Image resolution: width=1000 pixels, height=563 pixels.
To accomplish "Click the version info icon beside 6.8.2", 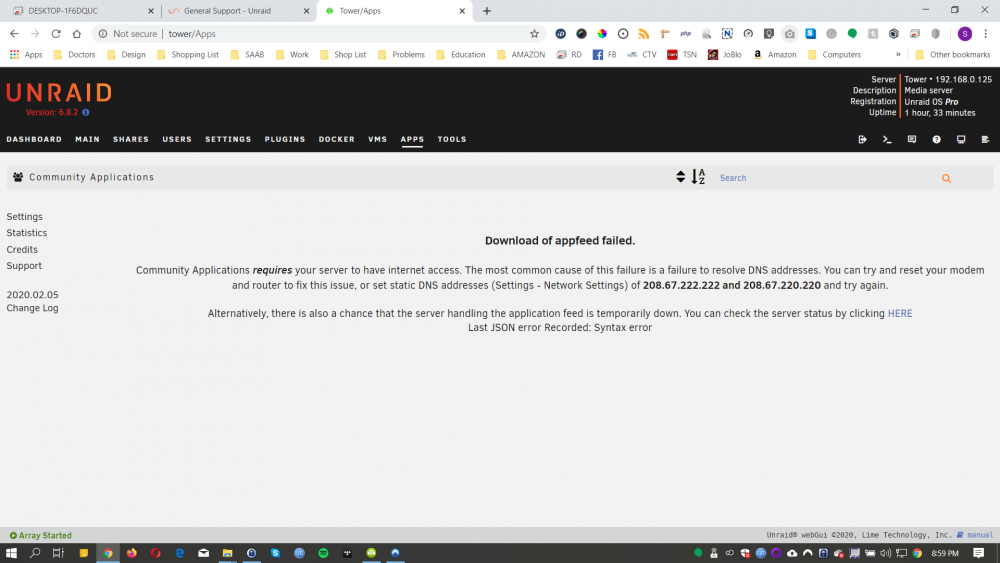I will (x=85, y=112).
